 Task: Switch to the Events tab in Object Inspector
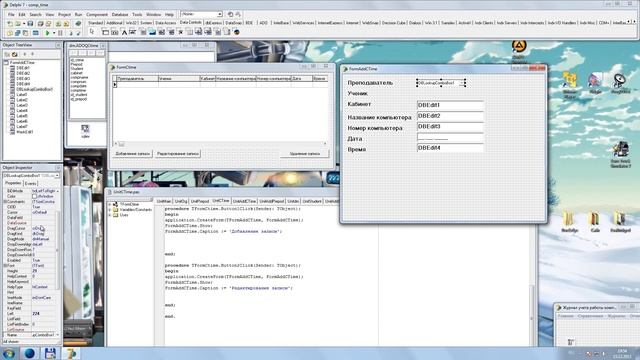coord(31,184)
